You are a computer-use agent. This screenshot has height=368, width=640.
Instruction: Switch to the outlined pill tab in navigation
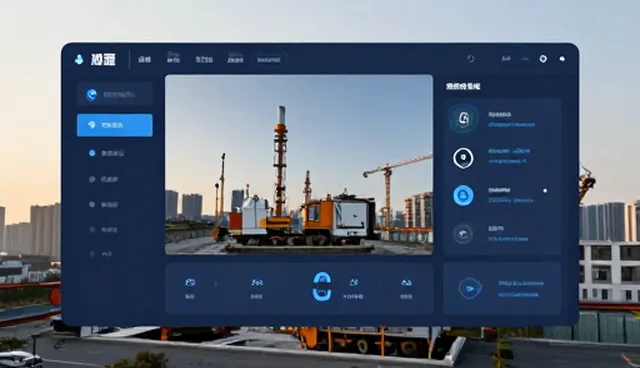[x=269, y=60]
